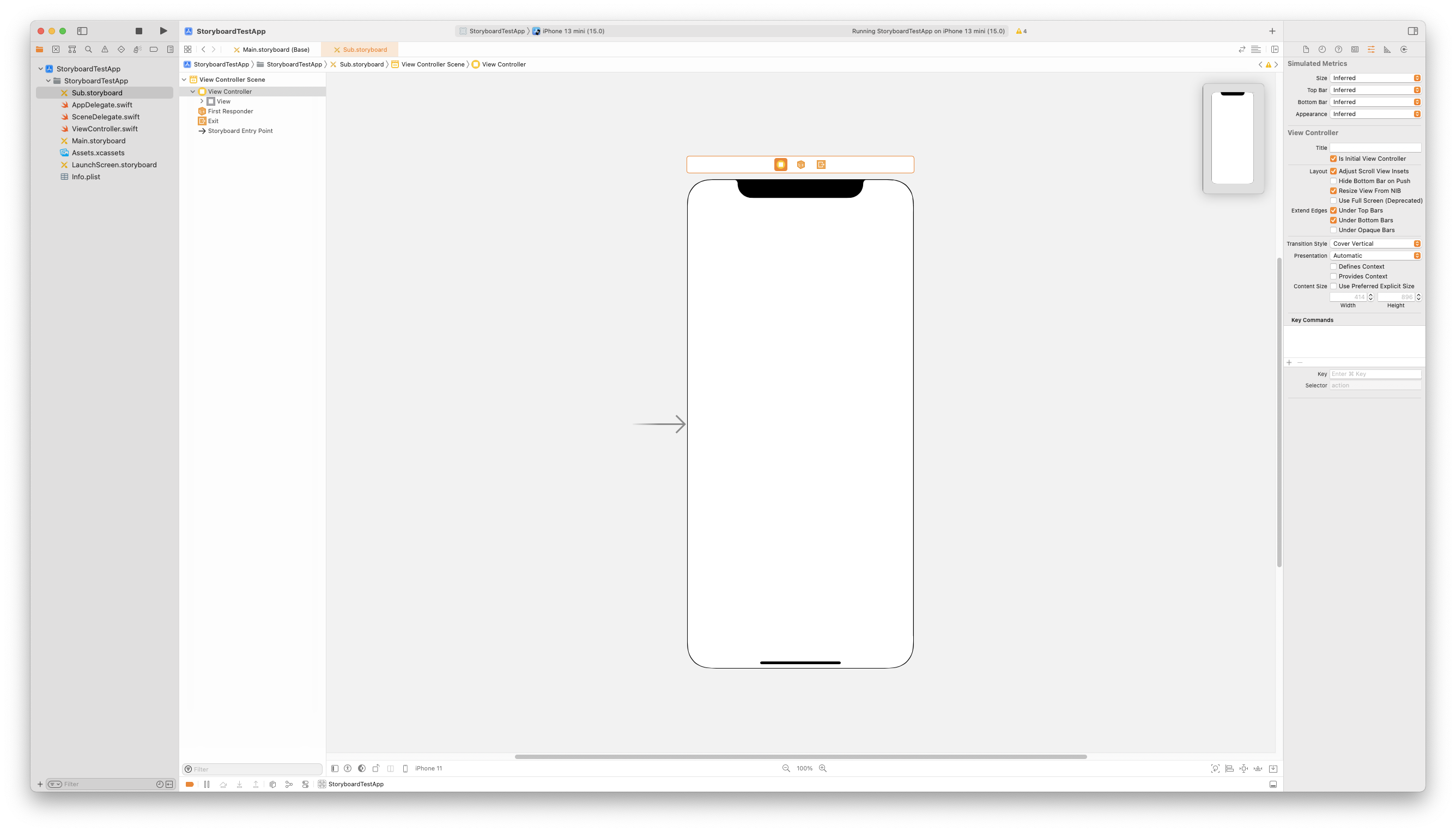Image resolution: width=1456 pixels, height=832 pixels.
Task: Open the Find navigator magnifier icon
Action: (89, 50)
